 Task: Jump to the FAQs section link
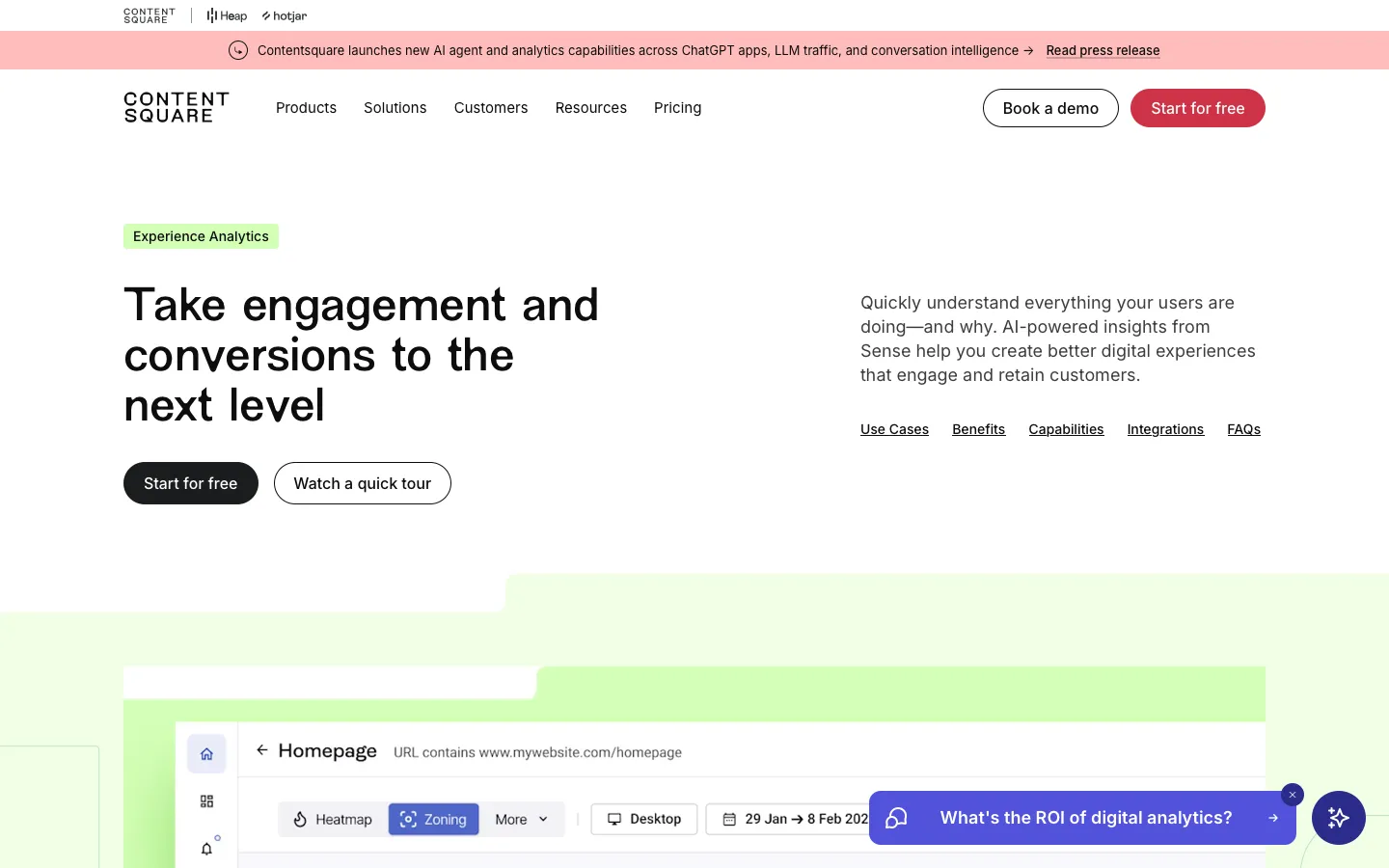(x=1243, y=429)
